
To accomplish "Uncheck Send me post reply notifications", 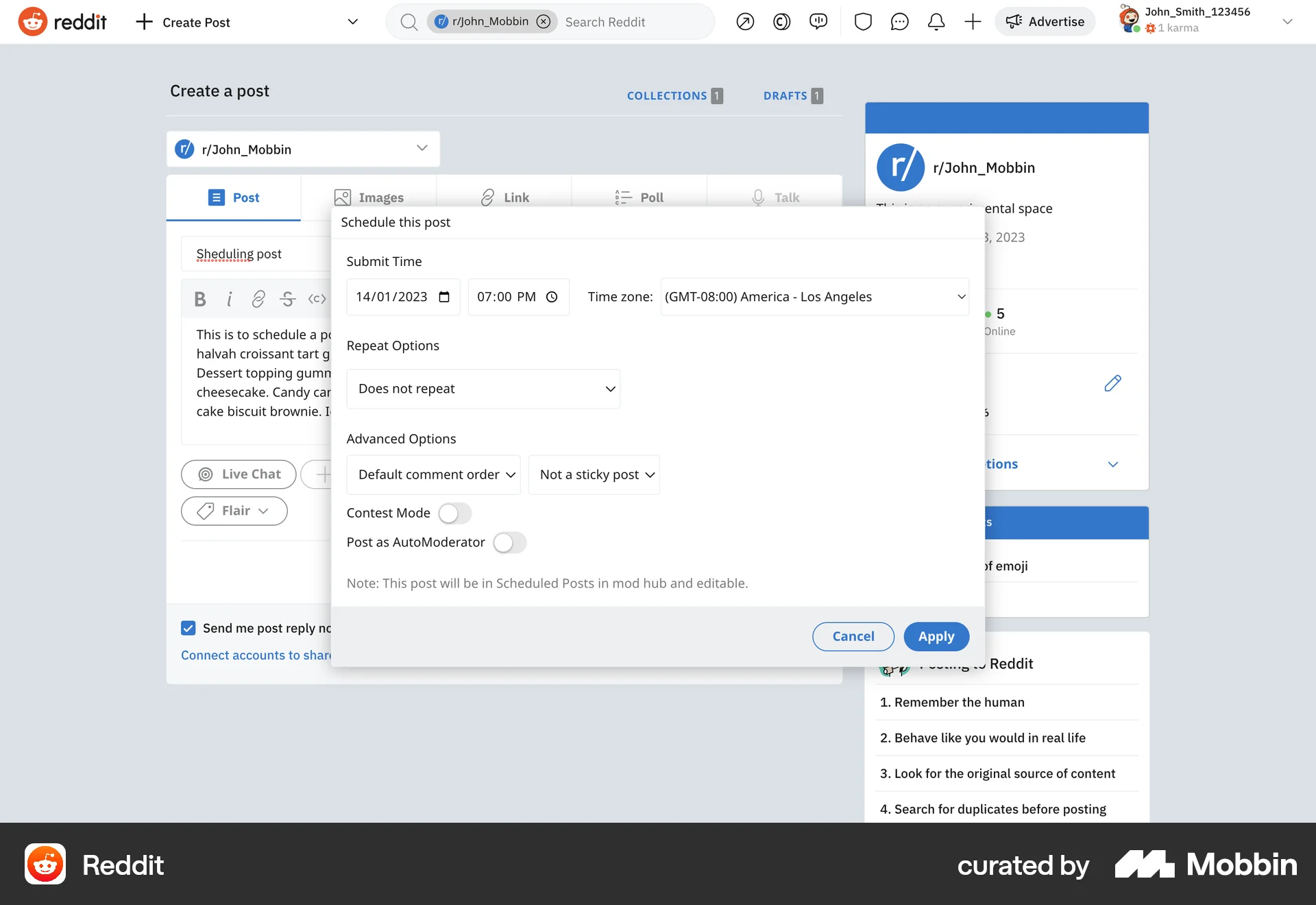I will [x=188, y=628].
